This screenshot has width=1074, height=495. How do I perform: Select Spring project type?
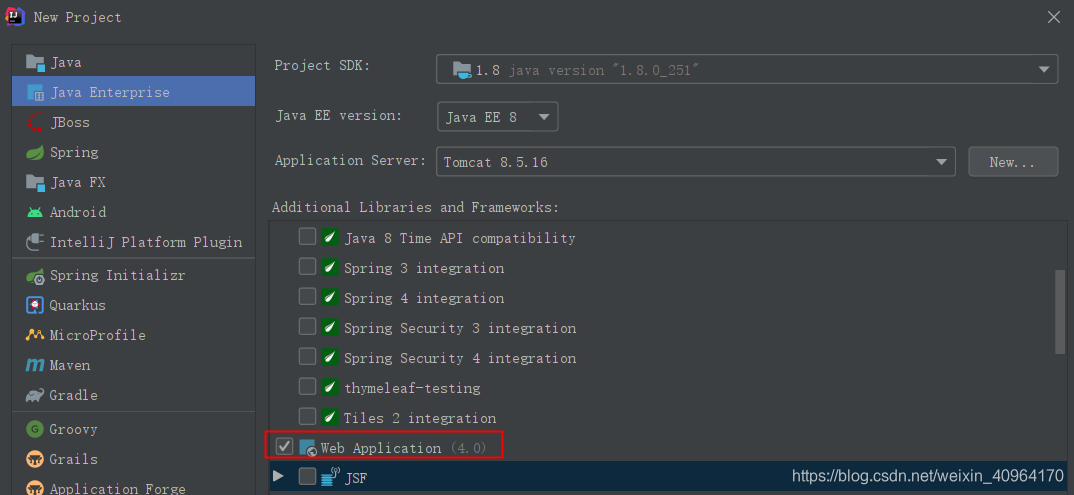pyautogui.click(x=134, y=153)
